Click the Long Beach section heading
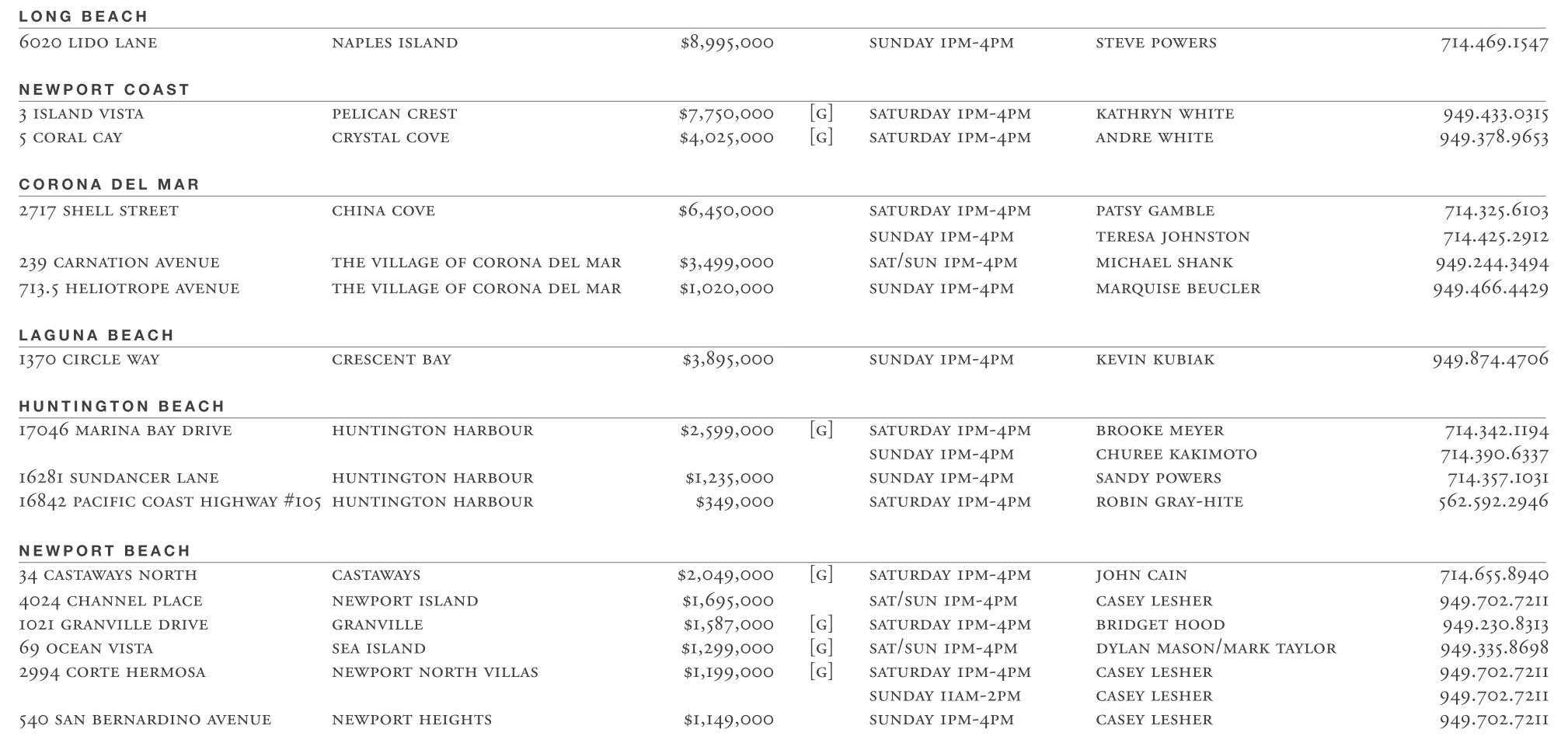Viewport: 1568px width, 743px height. click(x=83, y=16)
